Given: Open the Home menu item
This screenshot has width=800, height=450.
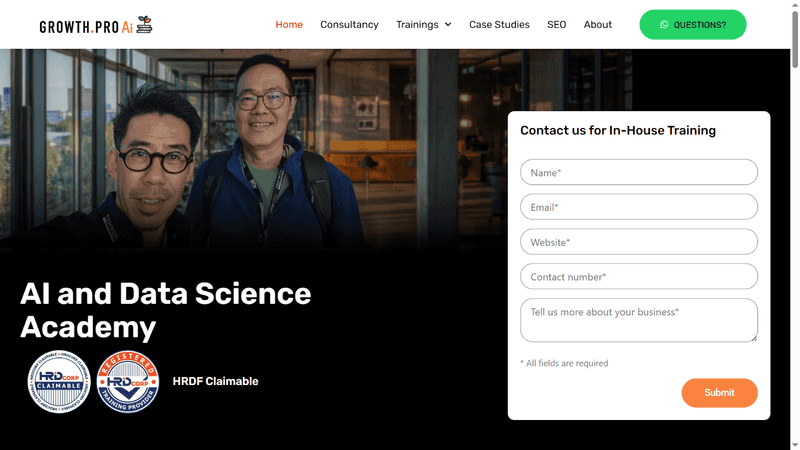Looking at the screenshot, I should pyautogui.click(x=289, y=25).
